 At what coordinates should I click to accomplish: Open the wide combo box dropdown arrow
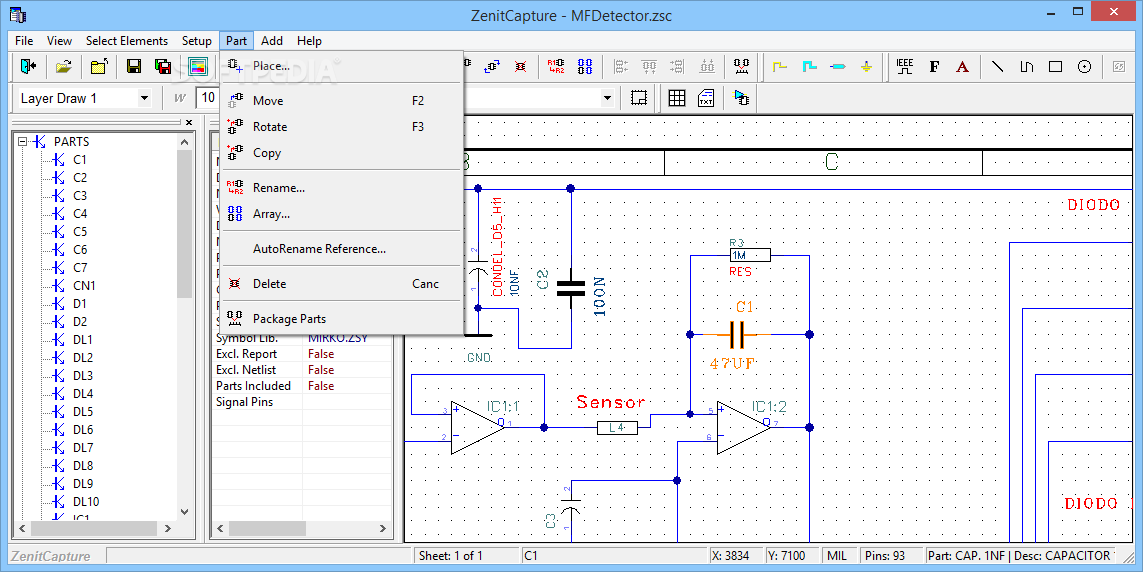point(607,98)
